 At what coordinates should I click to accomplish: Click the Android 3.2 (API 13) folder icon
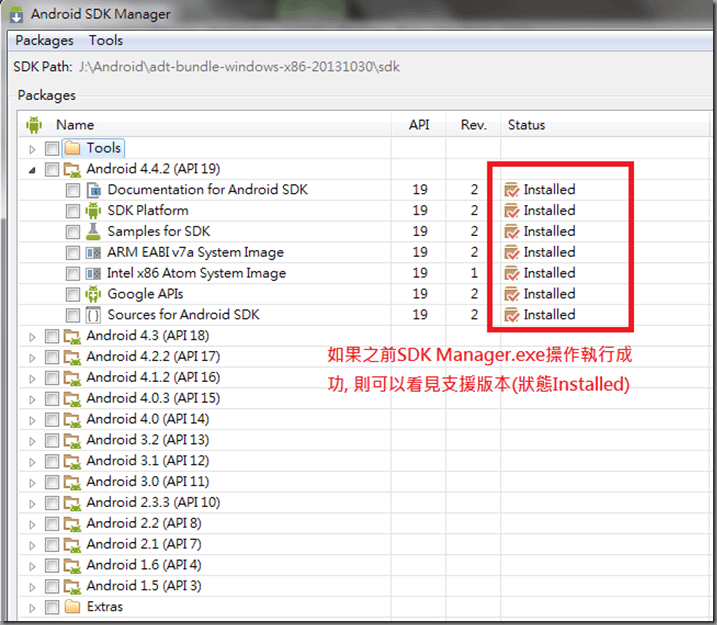click(x=72, y=441)
